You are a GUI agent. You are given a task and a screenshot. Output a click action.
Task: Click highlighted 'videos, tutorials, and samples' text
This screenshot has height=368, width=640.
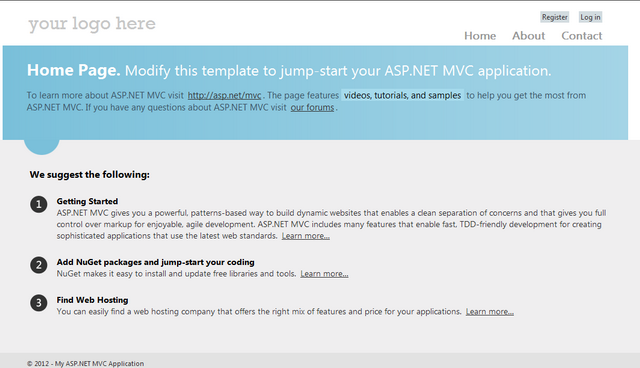(402, 95)
